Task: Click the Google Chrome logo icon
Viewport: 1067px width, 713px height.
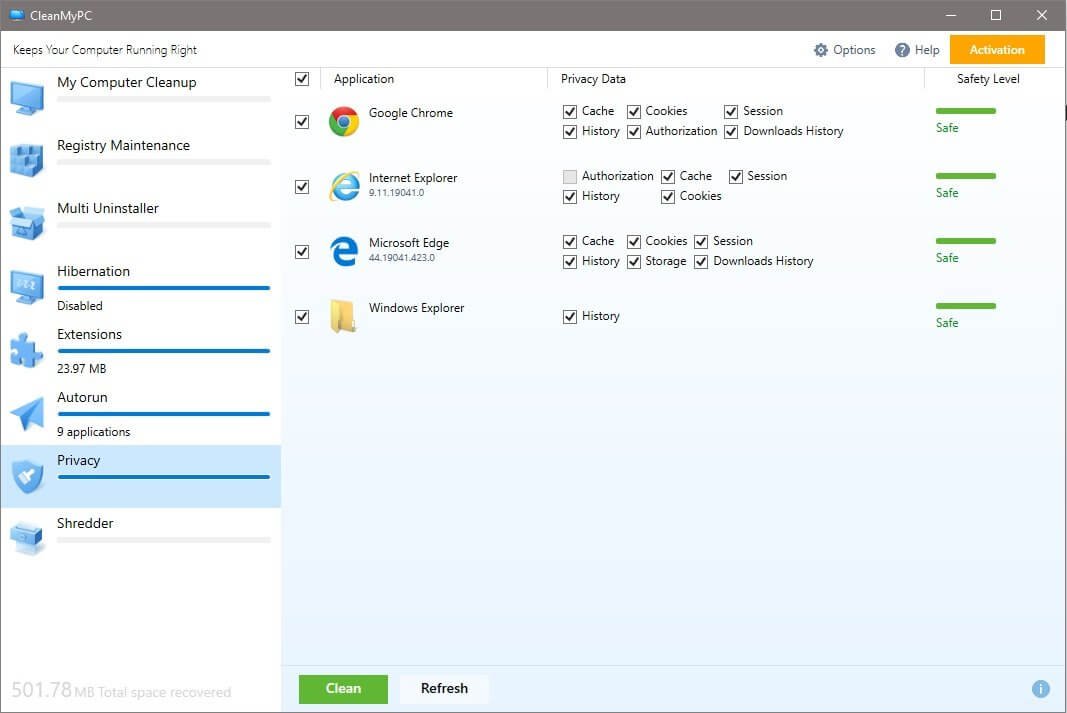Action: click(344, 122)
